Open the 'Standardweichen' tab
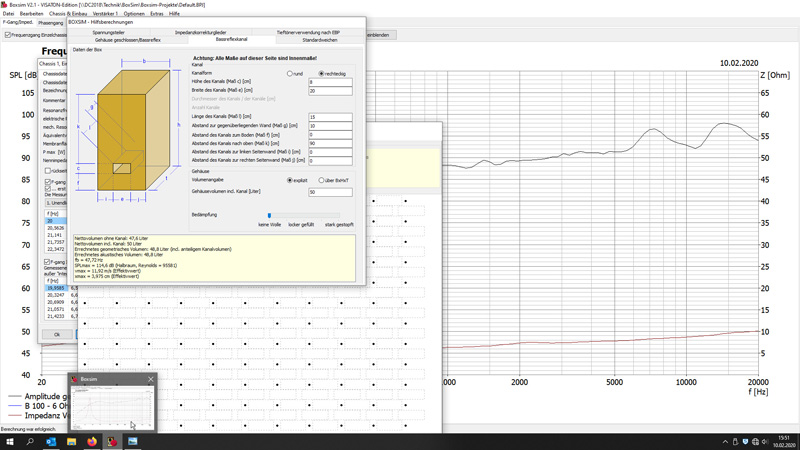Viewport: 800px width, 450px height. pyautogui.click(x=319, y=40)
